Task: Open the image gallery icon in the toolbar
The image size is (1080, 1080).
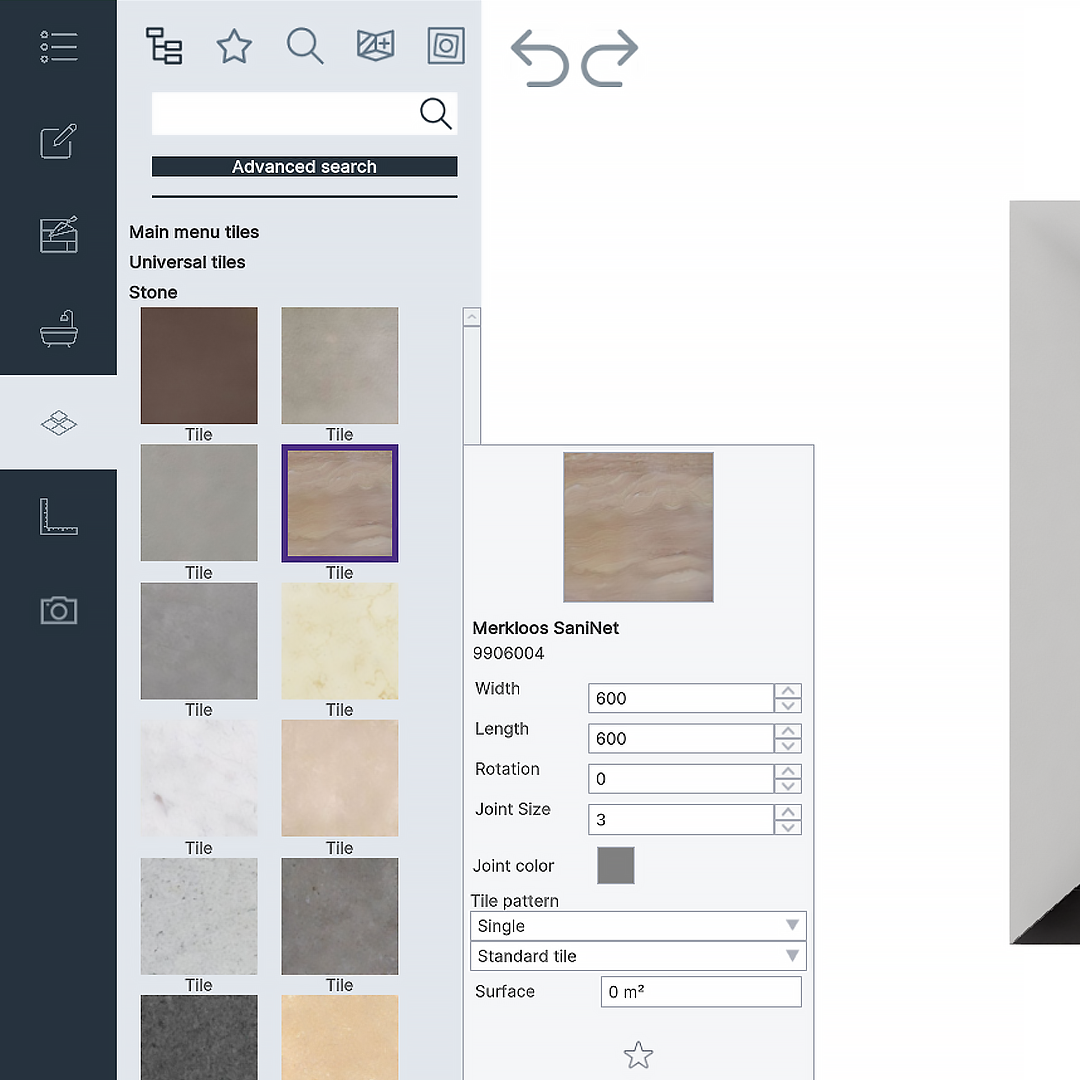Action: tap(445, 46)
